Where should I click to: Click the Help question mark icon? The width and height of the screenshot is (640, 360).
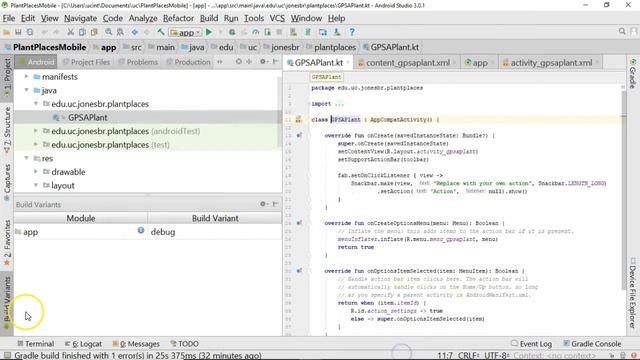352,32
